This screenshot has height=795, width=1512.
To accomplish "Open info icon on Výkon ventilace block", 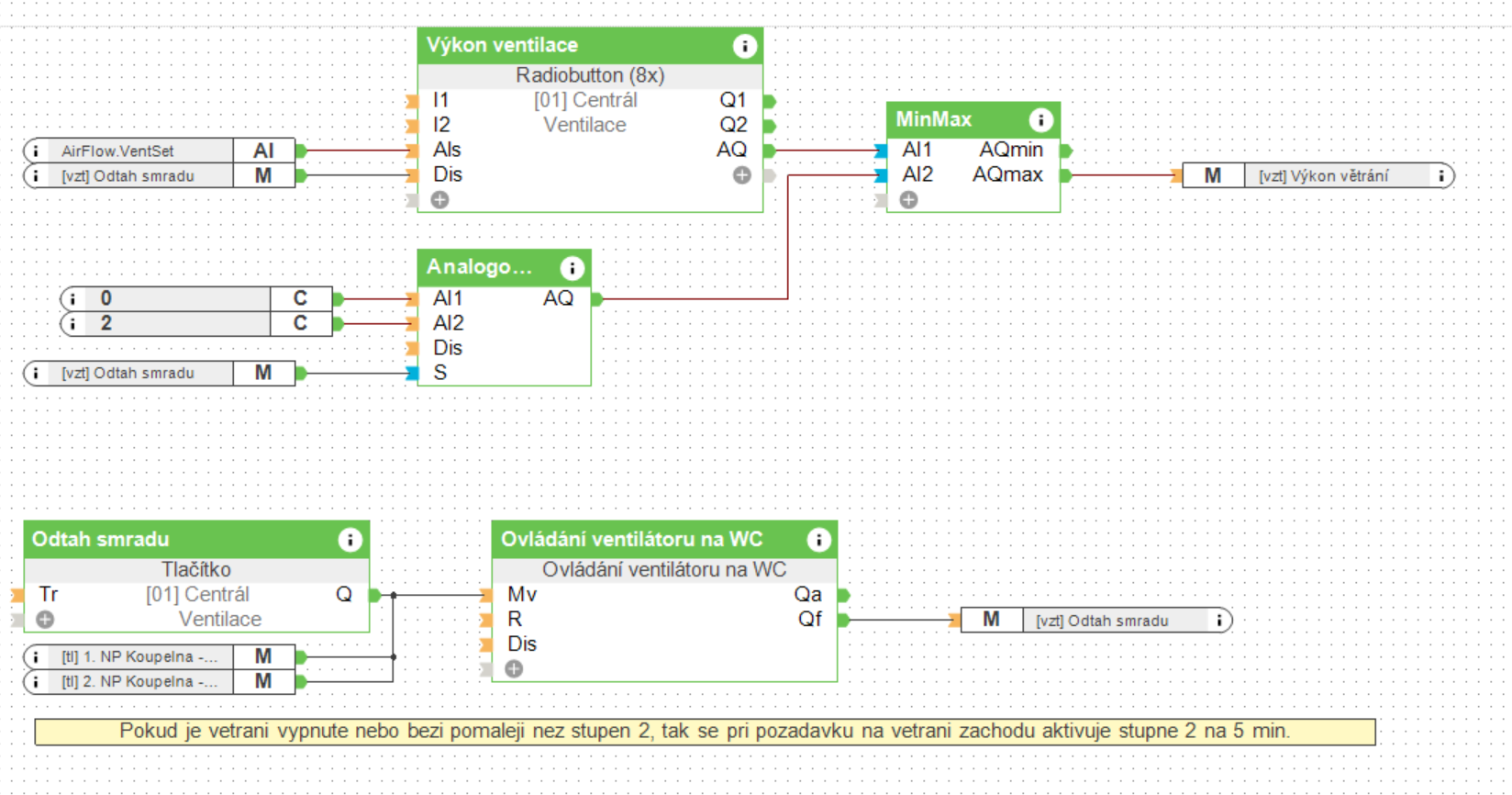I will 745,46.
